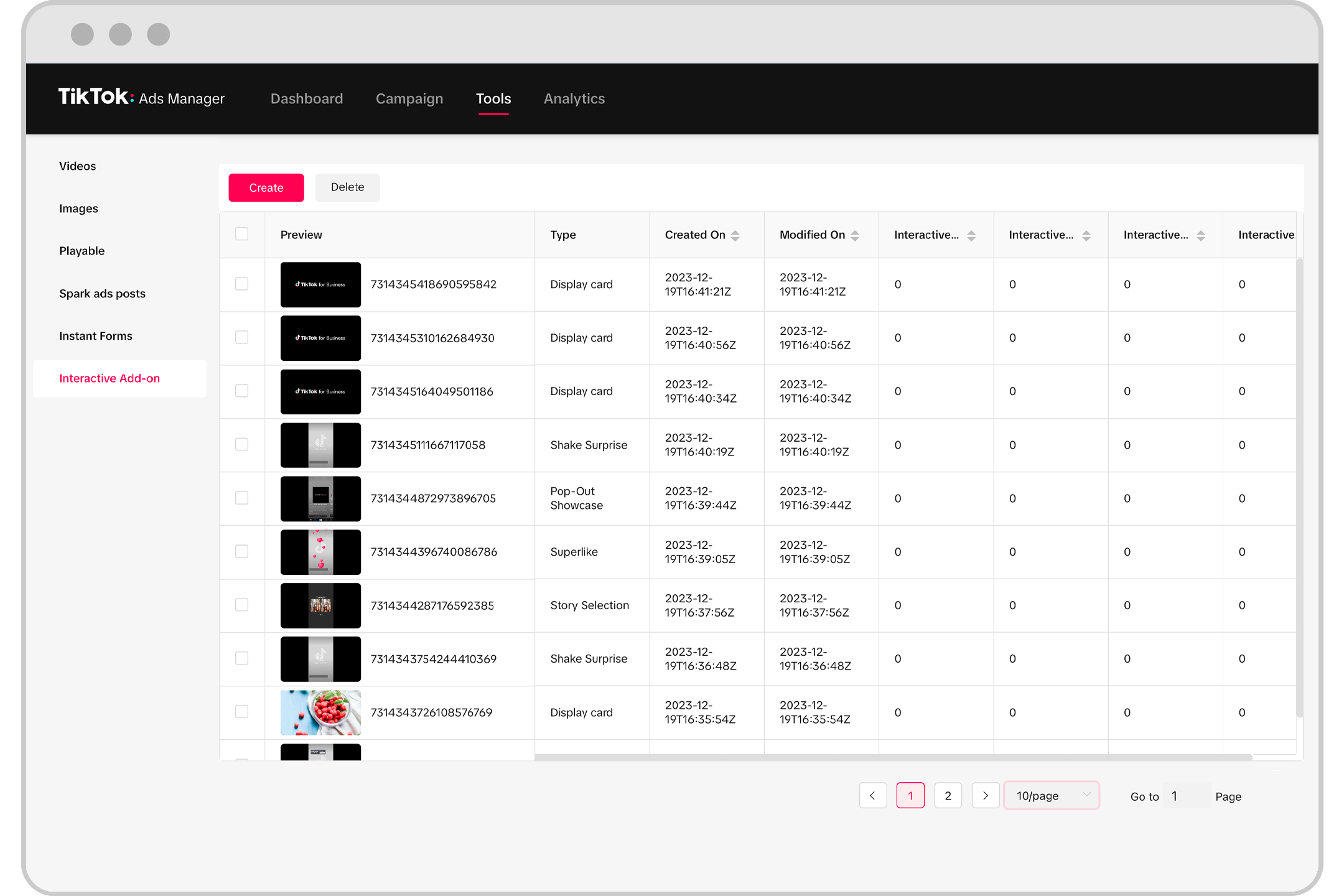Open the Analytics tab
The image size is (1344, 896).
pyautogui.click(x=574, y=98)
